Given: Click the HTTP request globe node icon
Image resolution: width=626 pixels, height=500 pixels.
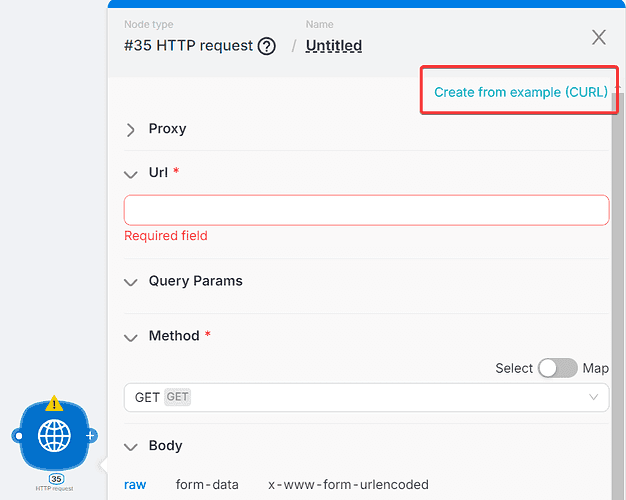Looking at the screenshot, I should pos(54,436).
